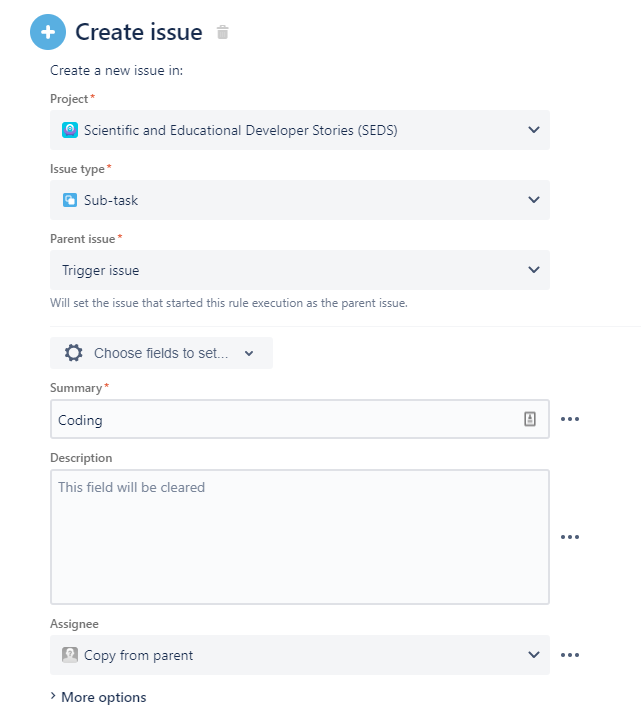The height and width of the screenshot is (716, 641).
Task: Open the three-dots menu beside Assignee
Action: pyautogui.click(x=570, y=655)
